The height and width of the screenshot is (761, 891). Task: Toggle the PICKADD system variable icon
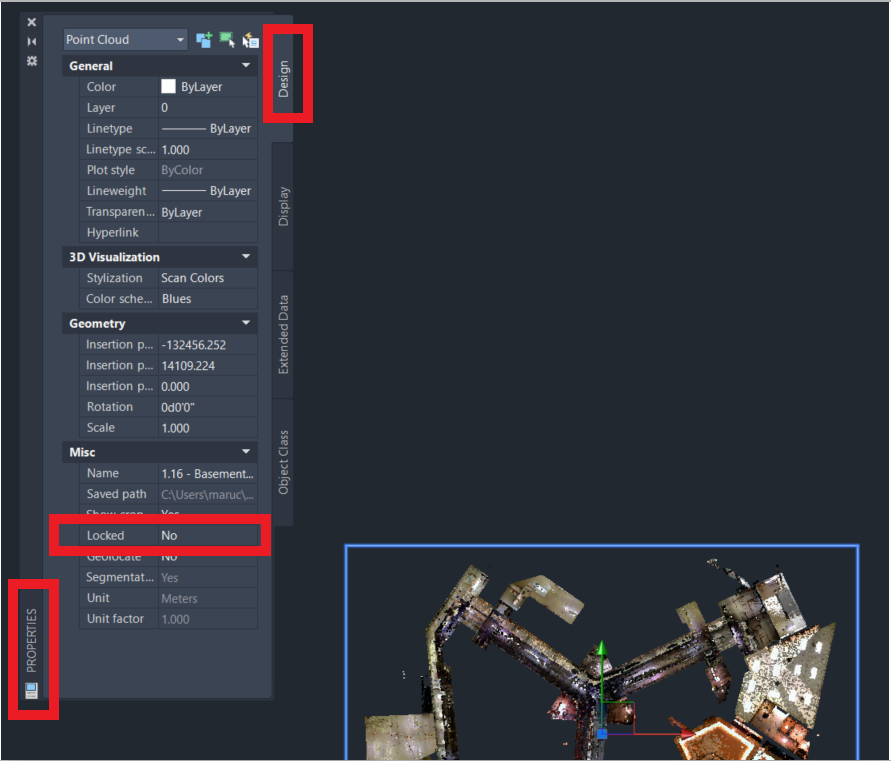coord(204,40)
